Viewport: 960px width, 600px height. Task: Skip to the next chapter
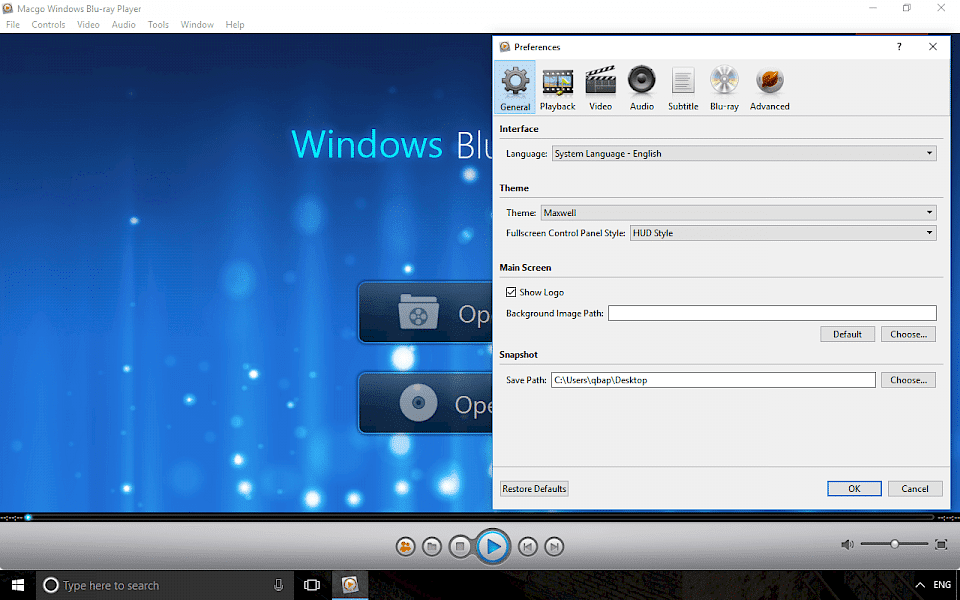554,546
